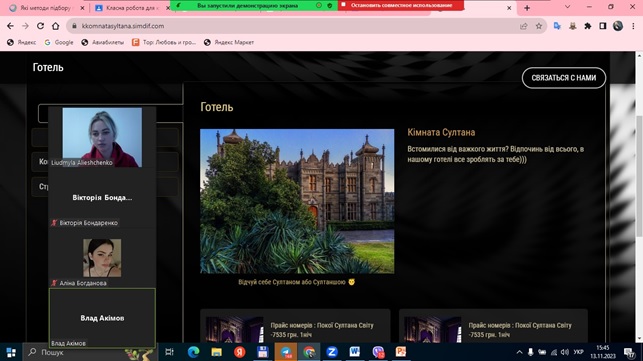Viewport: 643px width, 361px height.
Task: Open the volume control in system tray
Action: click(565, 352)
